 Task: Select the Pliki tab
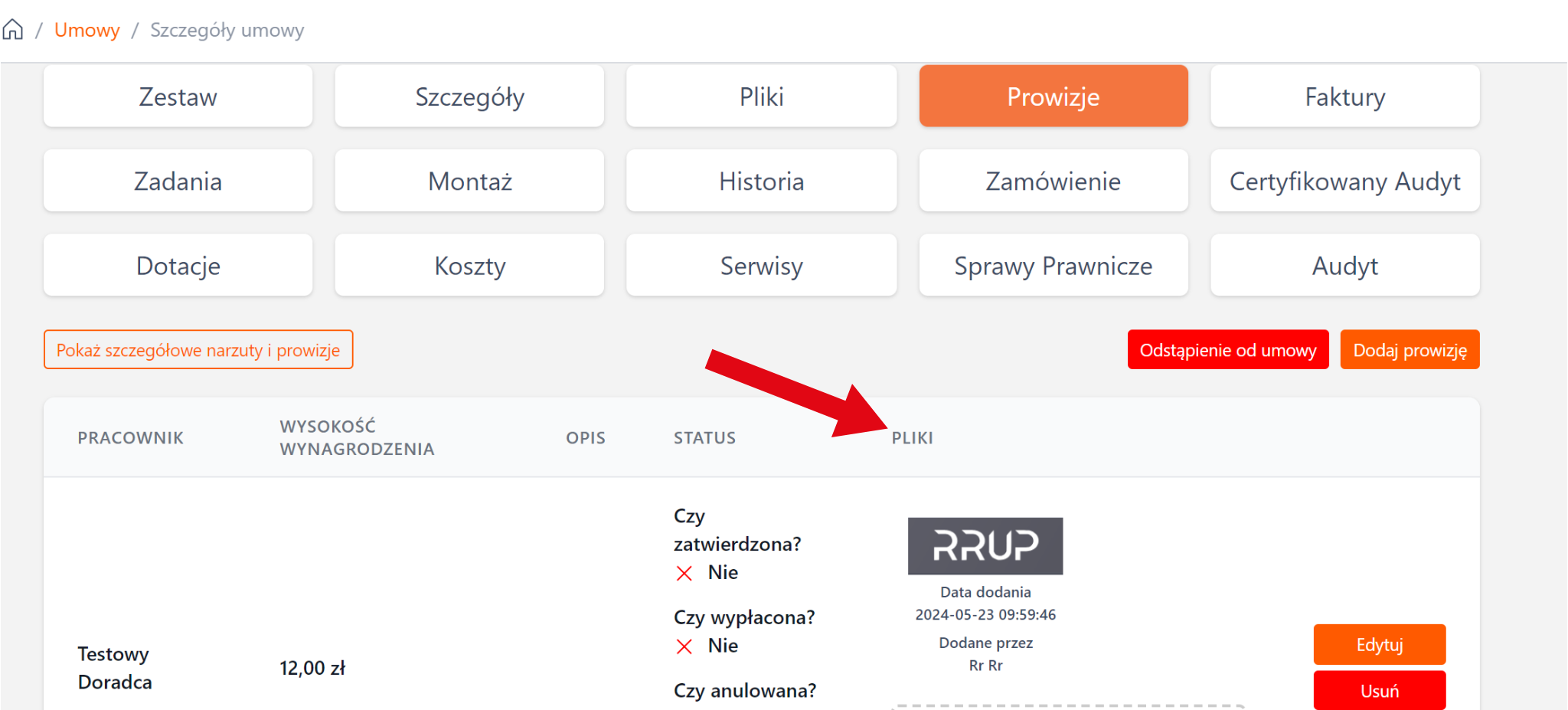pyautogui.click(x=761, y=97)
